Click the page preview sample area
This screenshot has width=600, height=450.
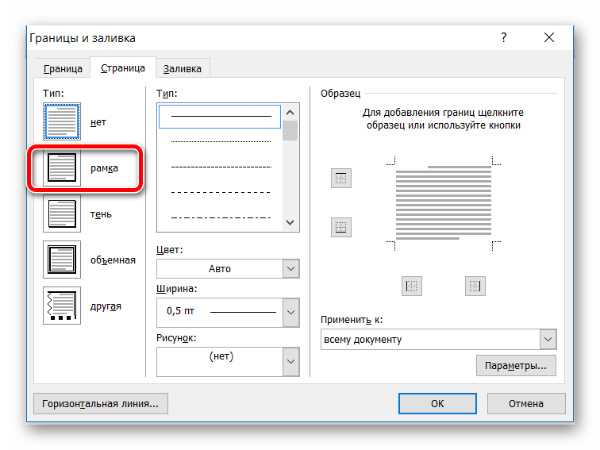tap(443, 204)
